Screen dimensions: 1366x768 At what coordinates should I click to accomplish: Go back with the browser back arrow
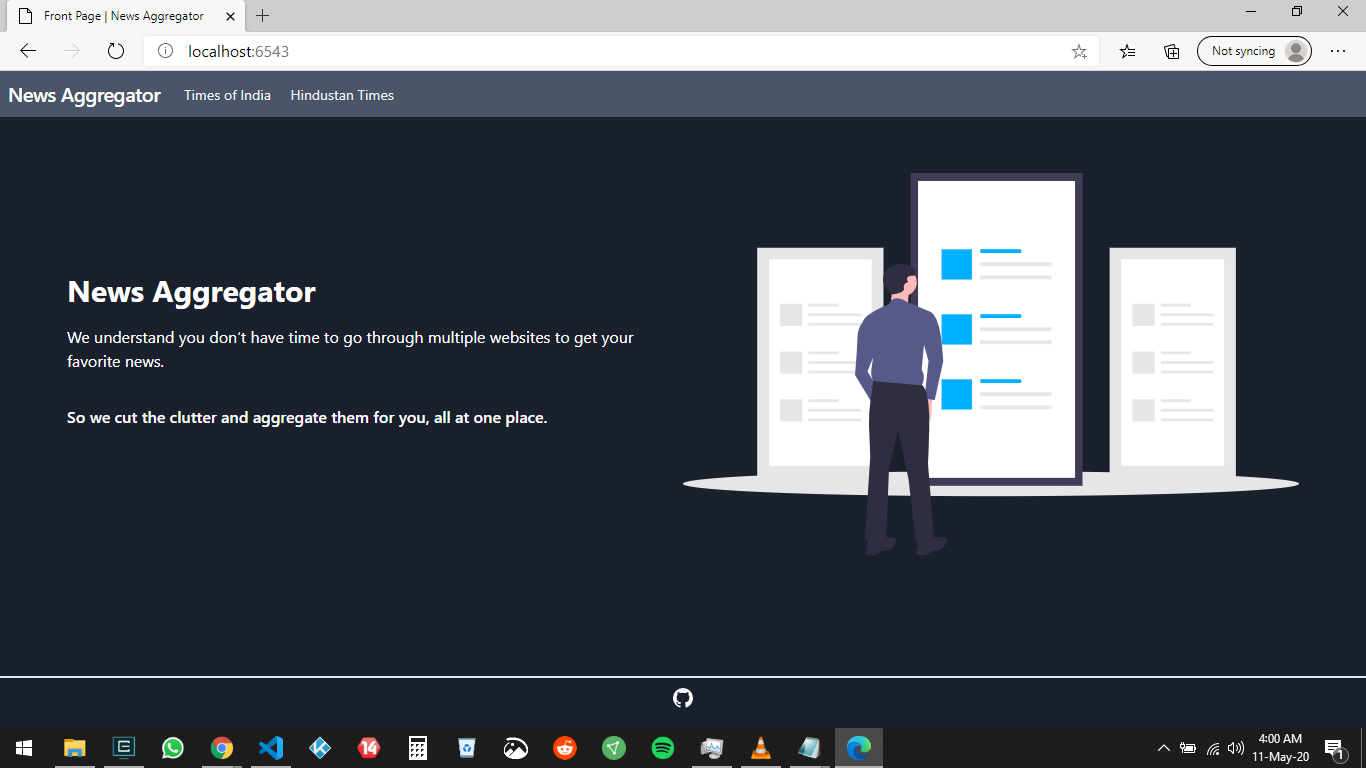[28, 51]
